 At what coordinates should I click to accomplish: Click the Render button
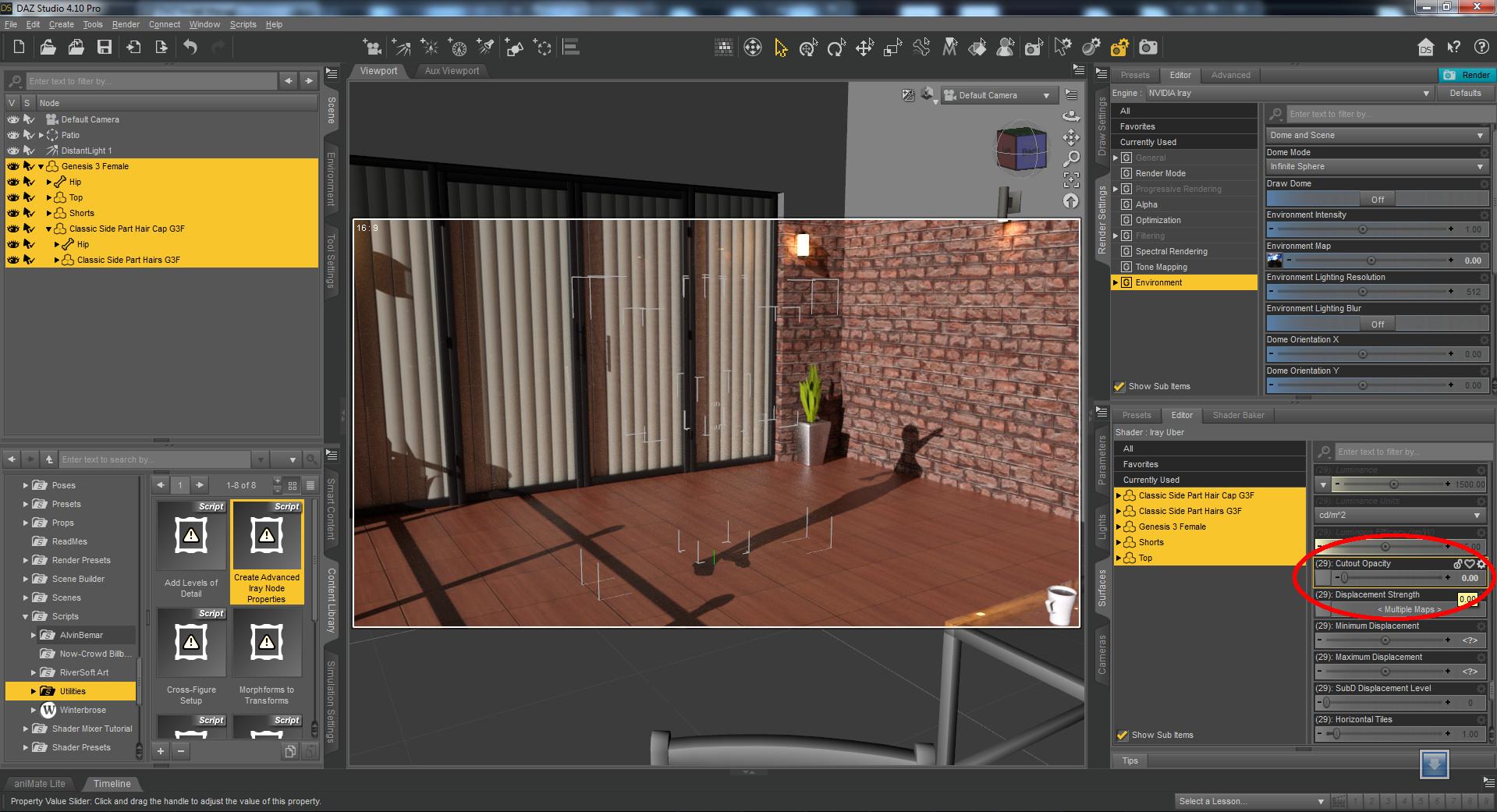point(1466,75)
